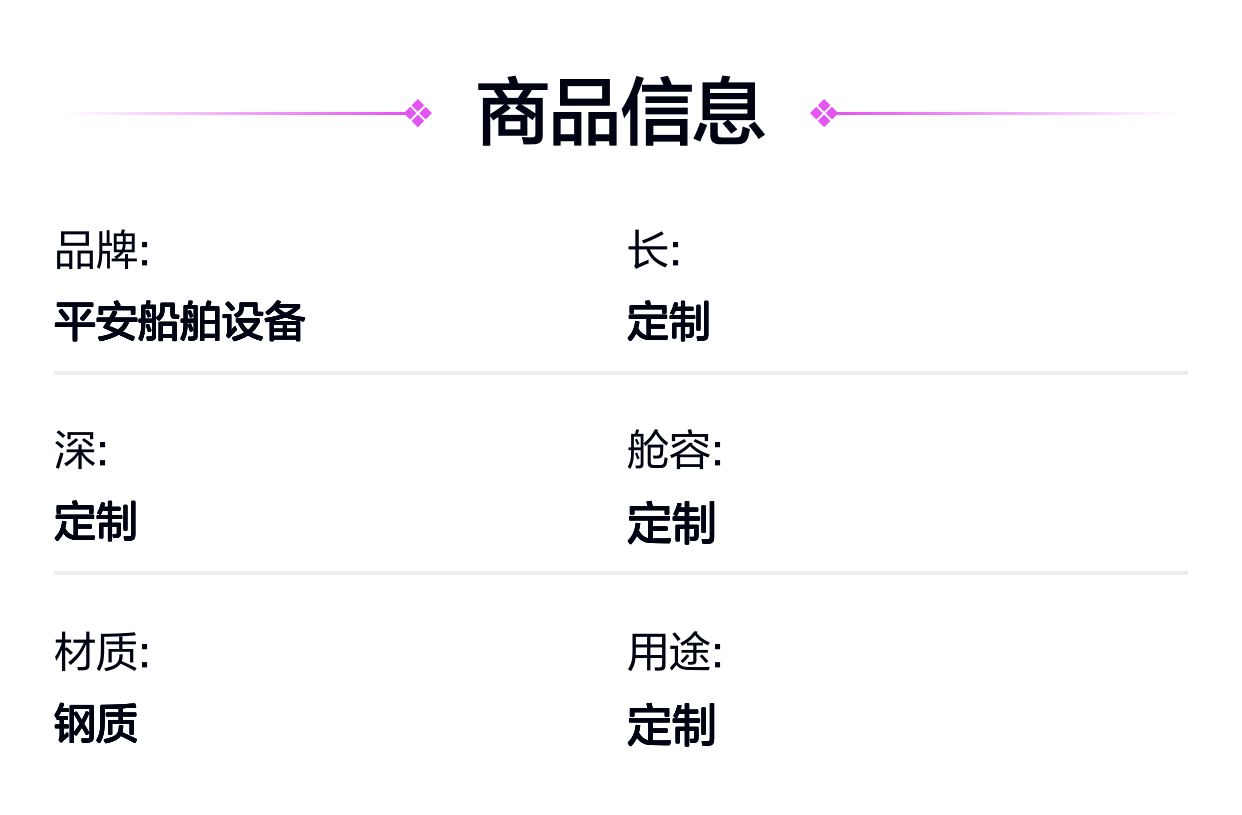1242x815 pixels.
Task: Click the 钢质 material value
Action: (x=95, y=723)
